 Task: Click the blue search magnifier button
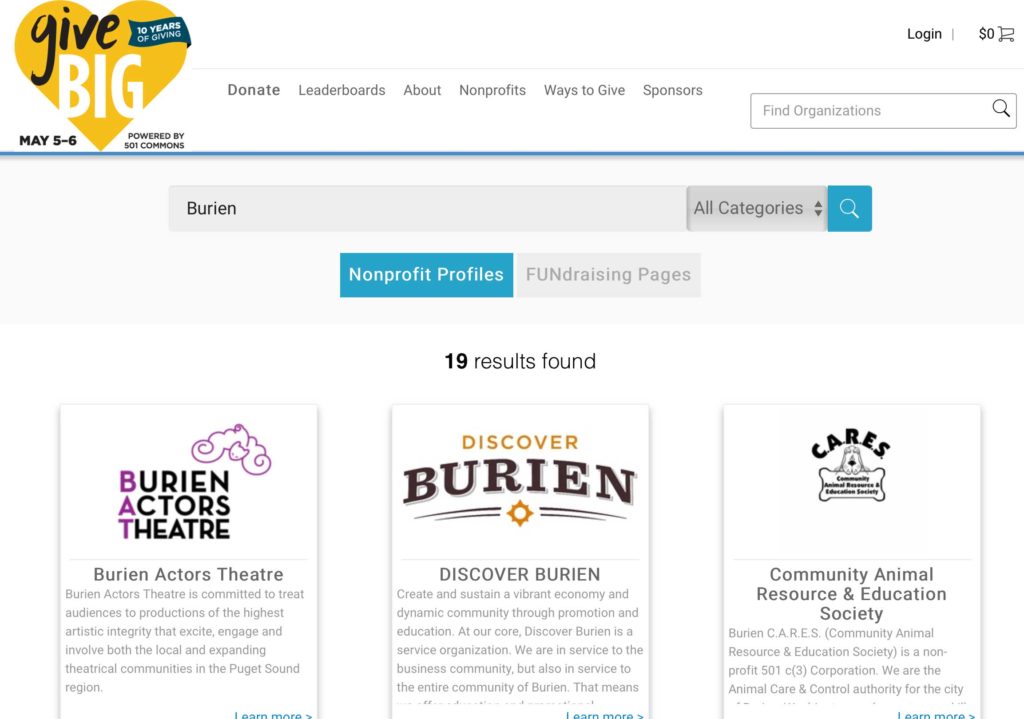click(849, 208)
